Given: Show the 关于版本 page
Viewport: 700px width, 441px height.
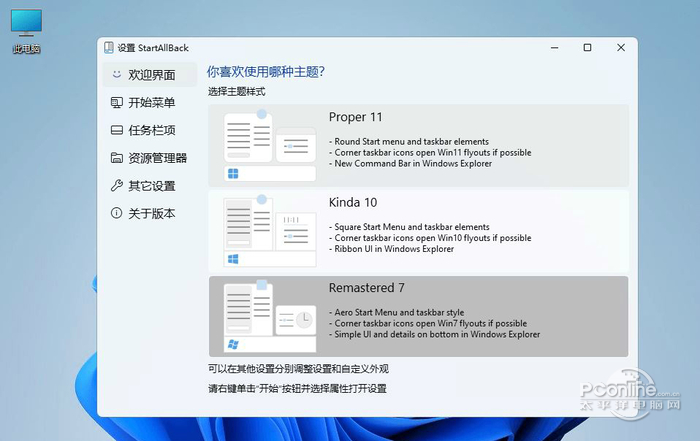Looking at the screenshot, I should coord(150,213).
